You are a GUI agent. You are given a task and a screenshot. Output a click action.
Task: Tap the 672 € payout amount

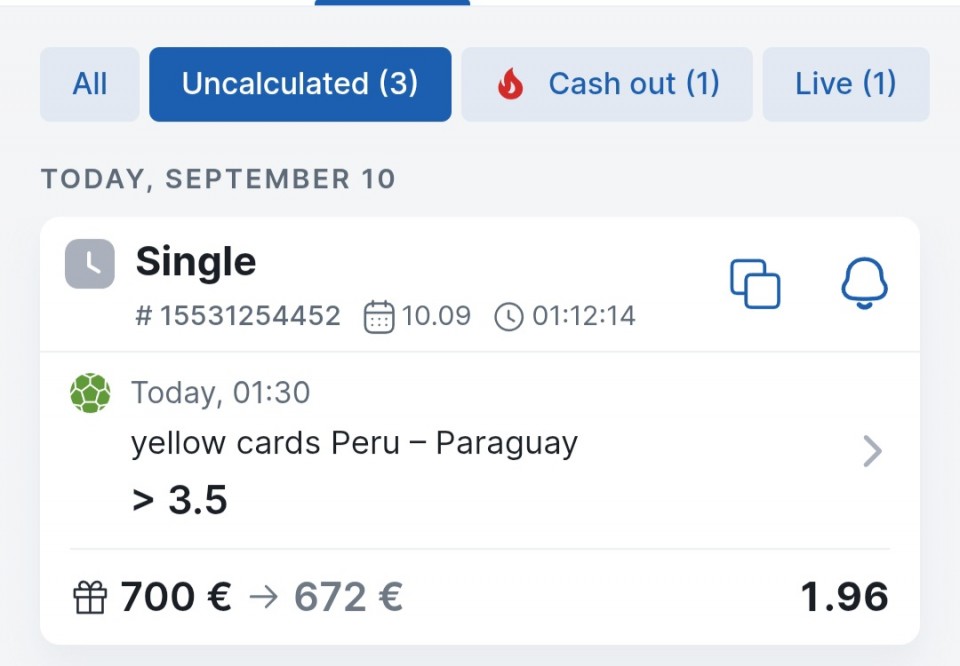pos(348,597)
